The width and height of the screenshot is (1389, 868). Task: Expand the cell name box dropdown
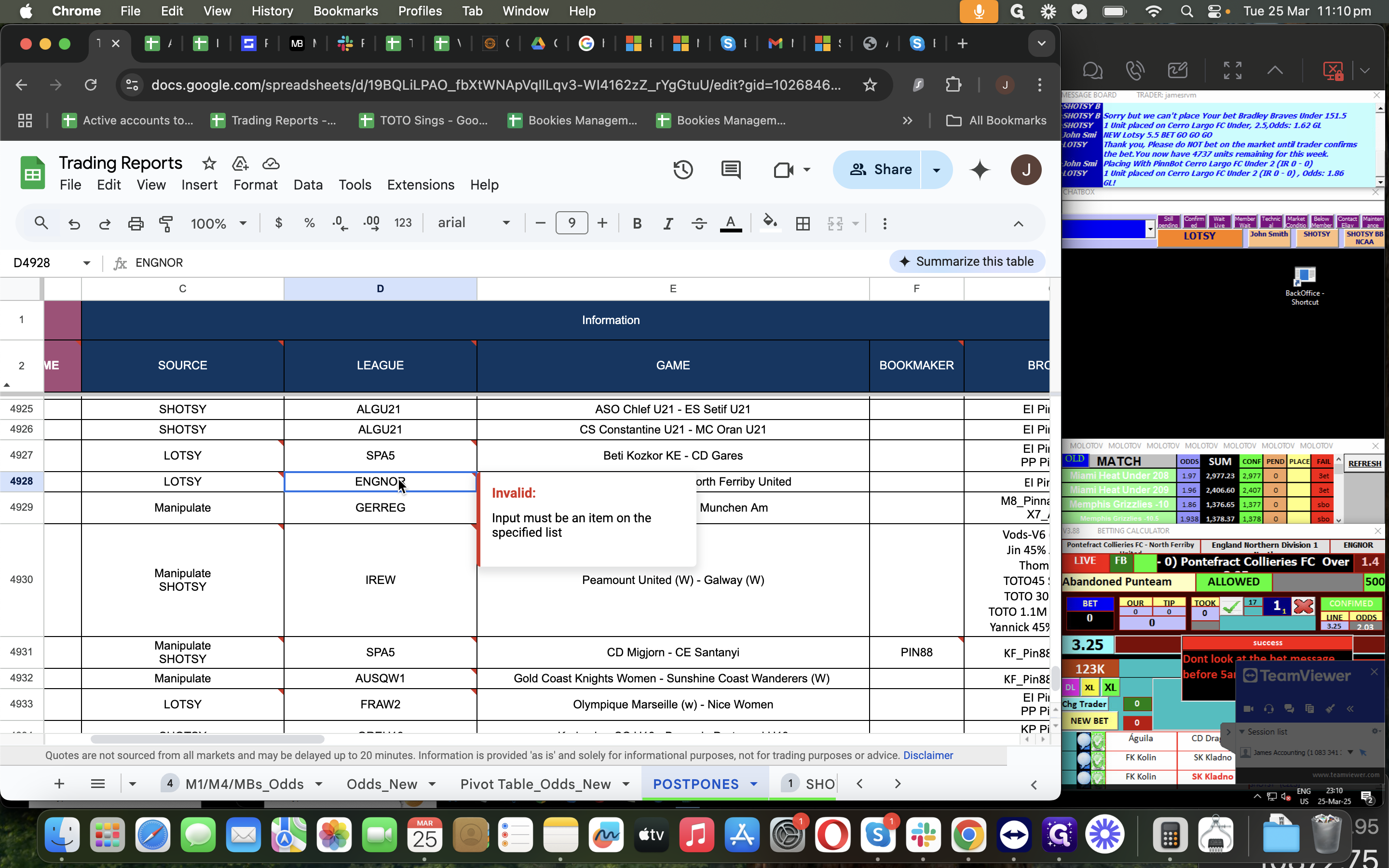(x=87, y=263)
